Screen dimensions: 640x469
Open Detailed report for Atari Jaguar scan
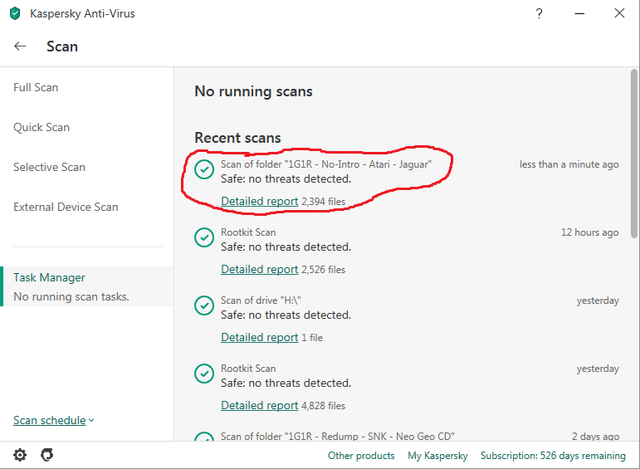pyautogui.click(x=260, y=201)
